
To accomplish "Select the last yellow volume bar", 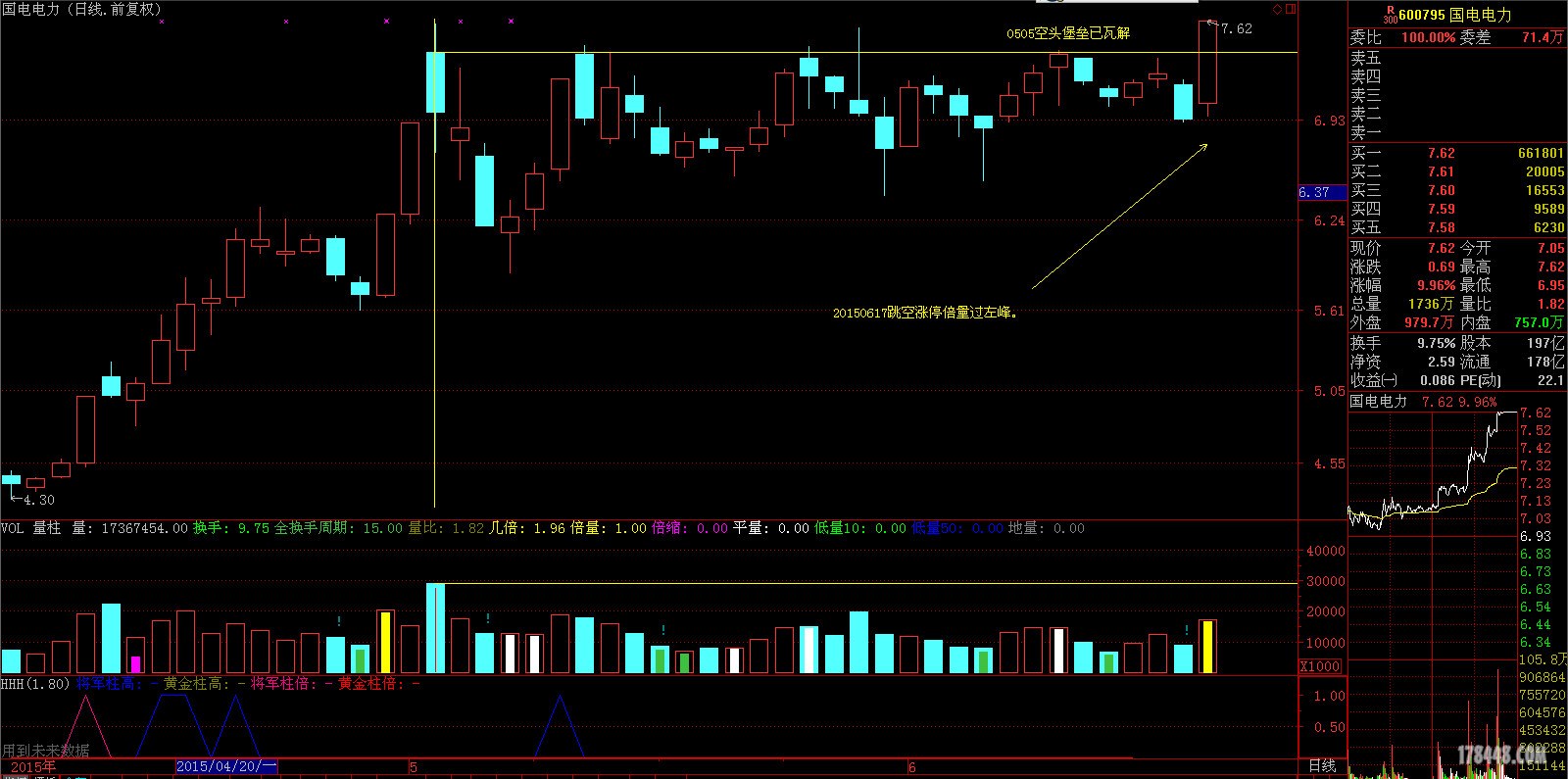I will [x=1207, y=647].
